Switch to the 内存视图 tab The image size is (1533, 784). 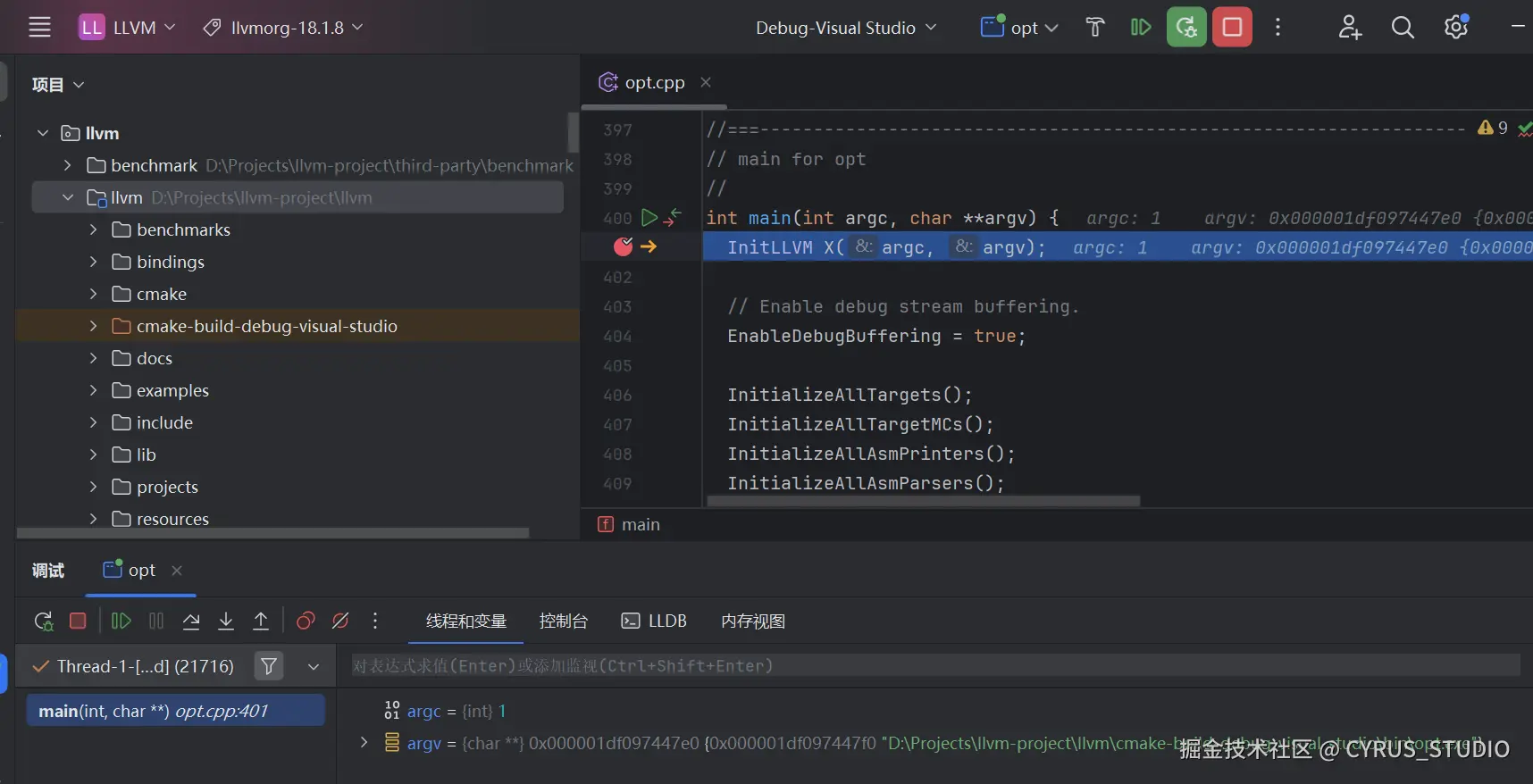(x=753, y=621)
